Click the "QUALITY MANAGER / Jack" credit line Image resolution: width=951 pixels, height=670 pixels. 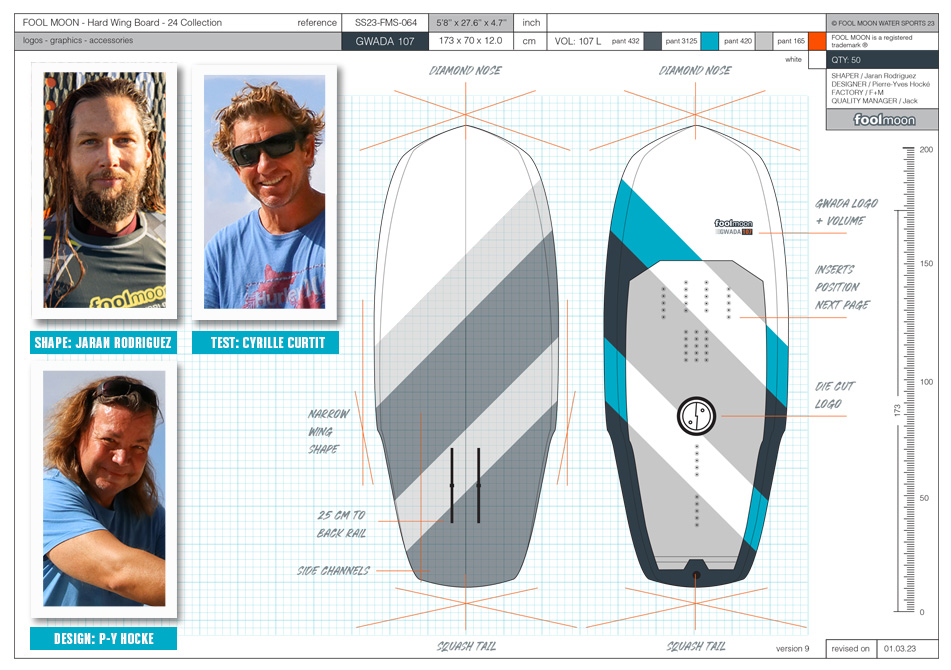coord(874,101)
